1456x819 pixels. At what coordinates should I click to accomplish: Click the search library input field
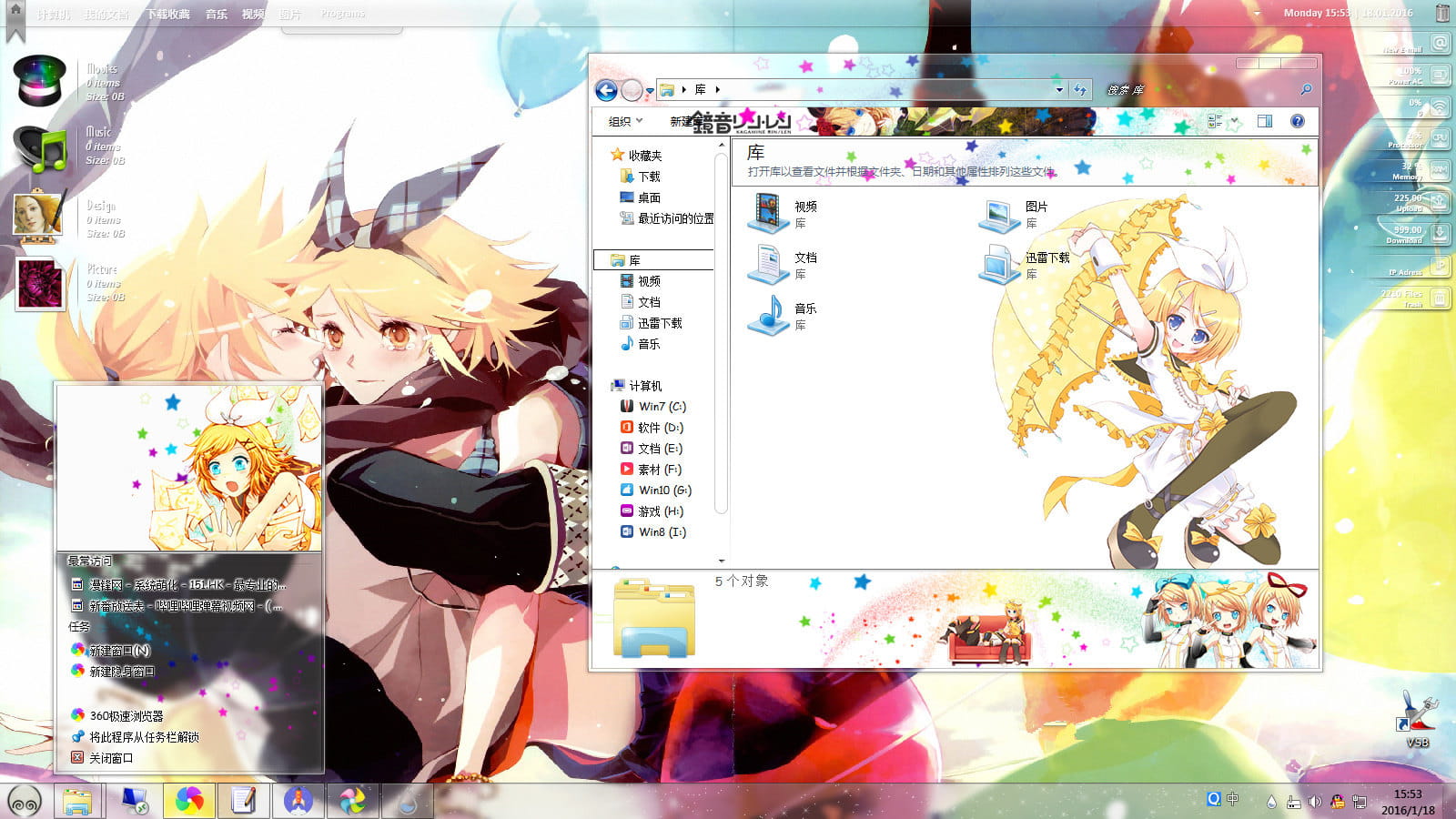[1199, 90]
